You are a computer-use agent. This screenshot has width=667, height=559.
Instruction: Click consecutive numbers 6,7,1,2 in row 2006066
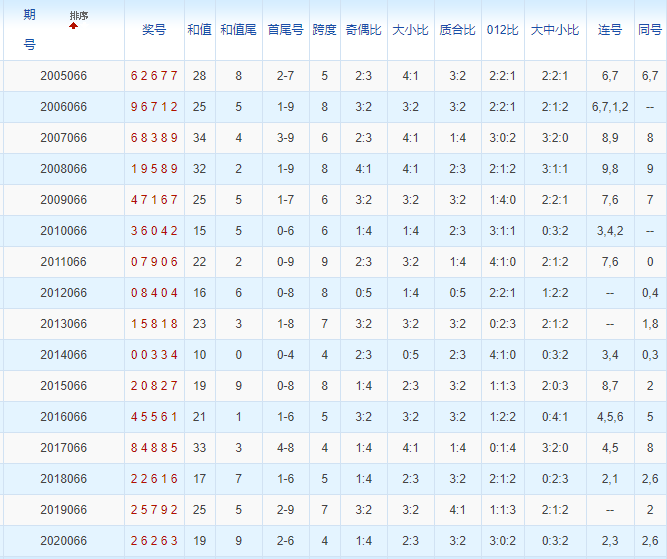[610, 107]
